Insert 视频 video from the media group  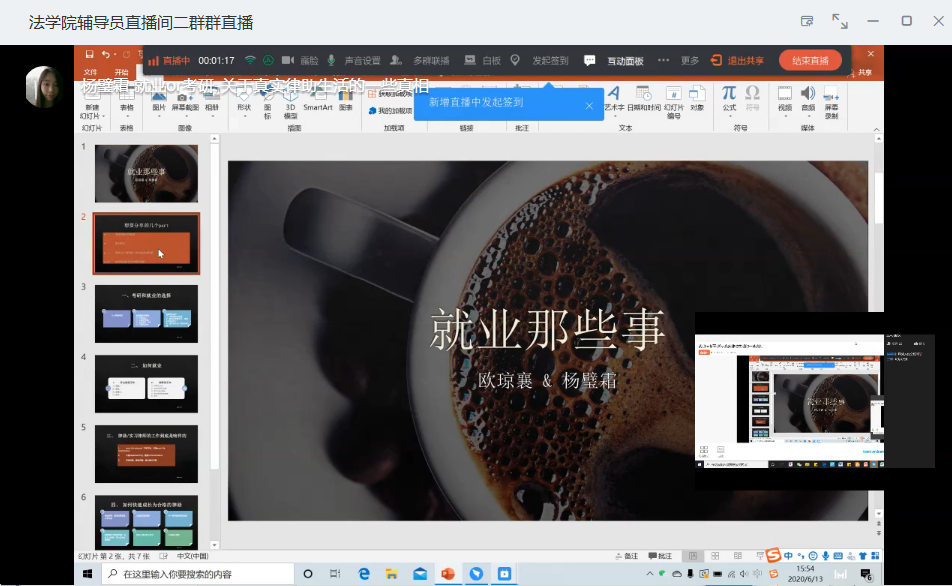click(785, 98)
